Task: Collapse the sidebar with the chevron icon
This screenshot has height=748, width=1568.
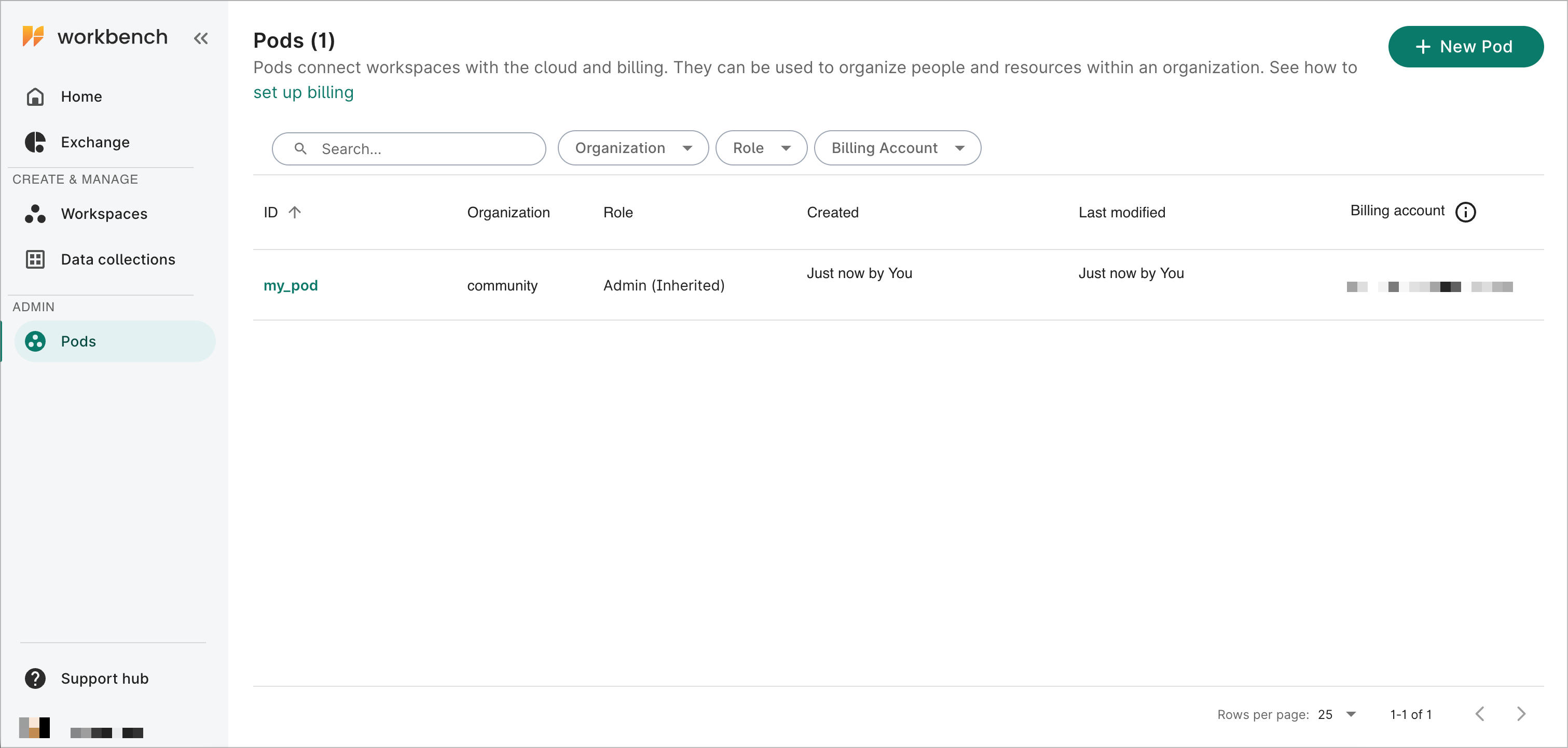Action: pyautogui.click(x=201, y=38)
